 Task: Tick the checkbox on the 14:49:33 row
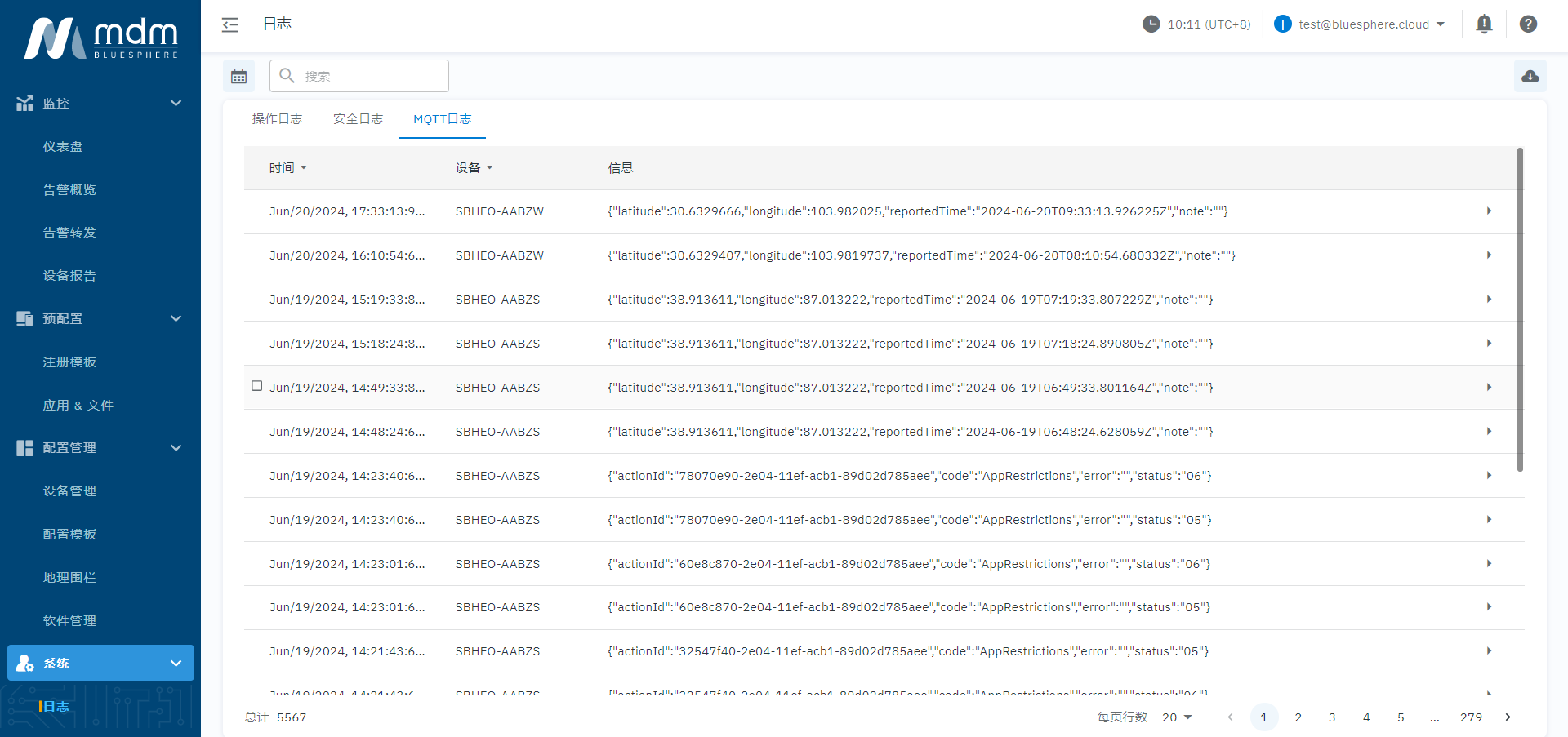tap(257, 386)
